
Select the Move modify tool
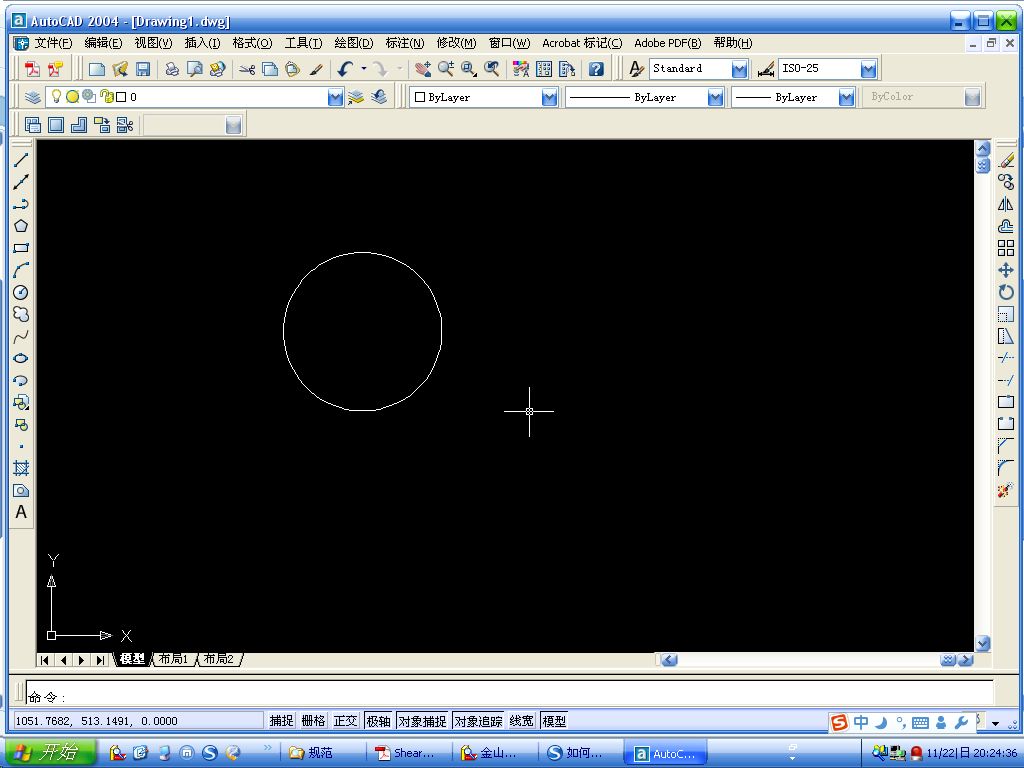(1006, 270)
